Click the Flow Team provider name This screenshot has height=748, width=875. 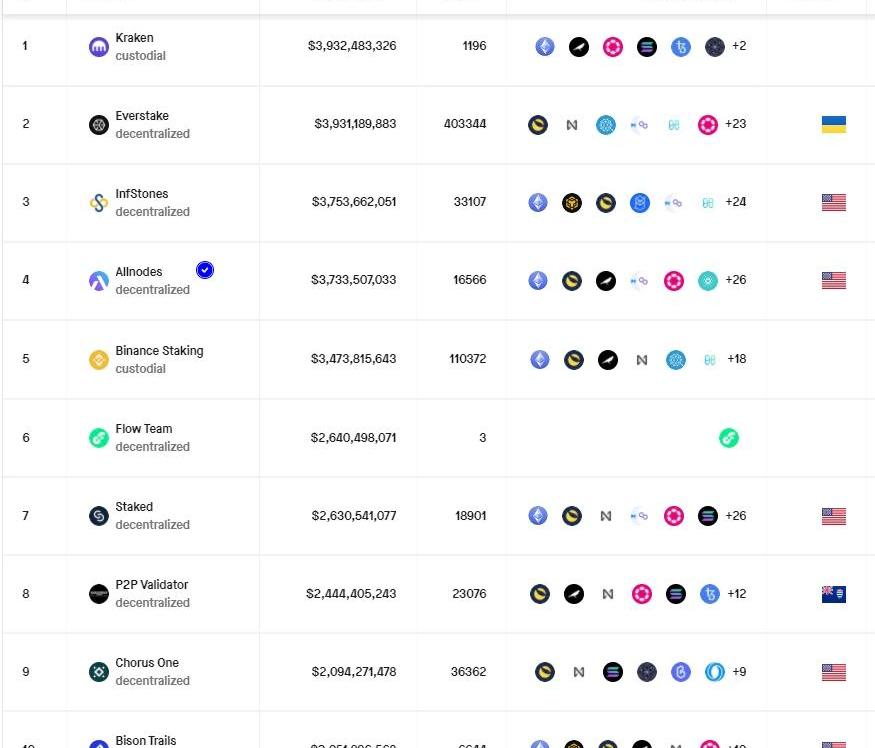tap(144, 429)
